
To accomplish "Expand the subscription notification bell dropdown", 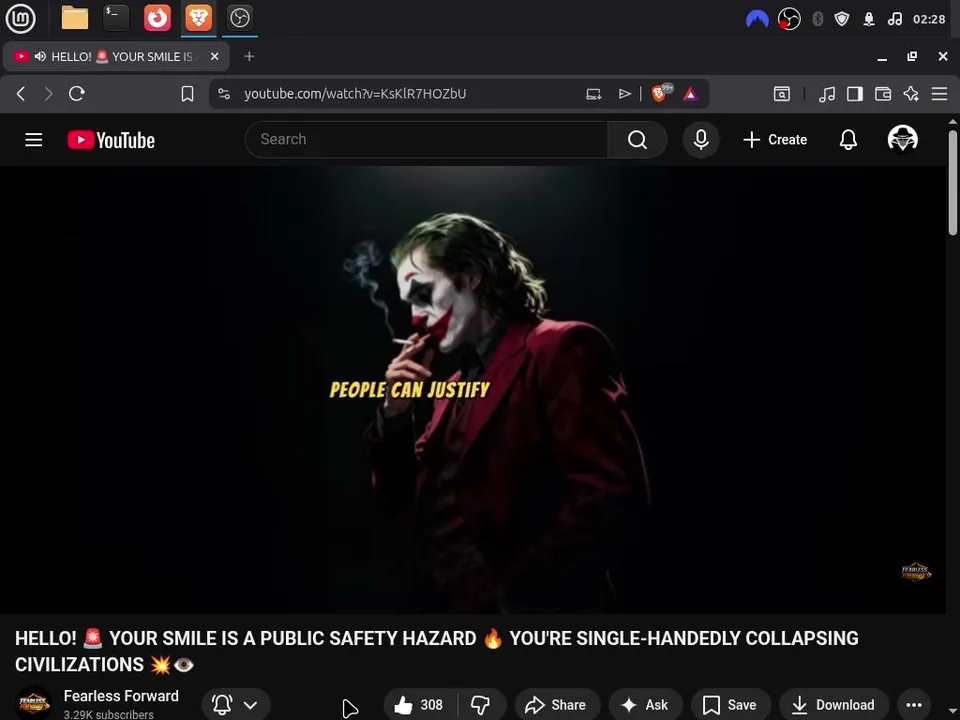I will pyautogui.click(x=235, y=705).
